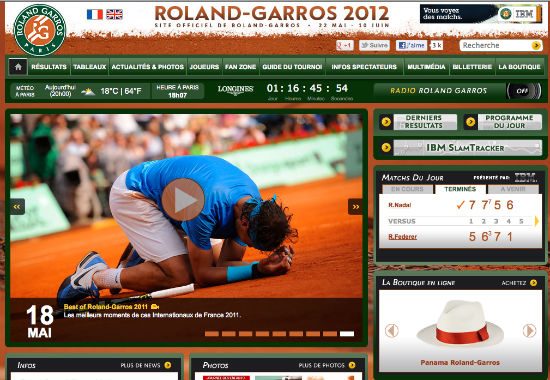The height and width of the screenshot is (380, 550).
Task: Show previous item in La Boutique carousel
Action: click(392, 331)
